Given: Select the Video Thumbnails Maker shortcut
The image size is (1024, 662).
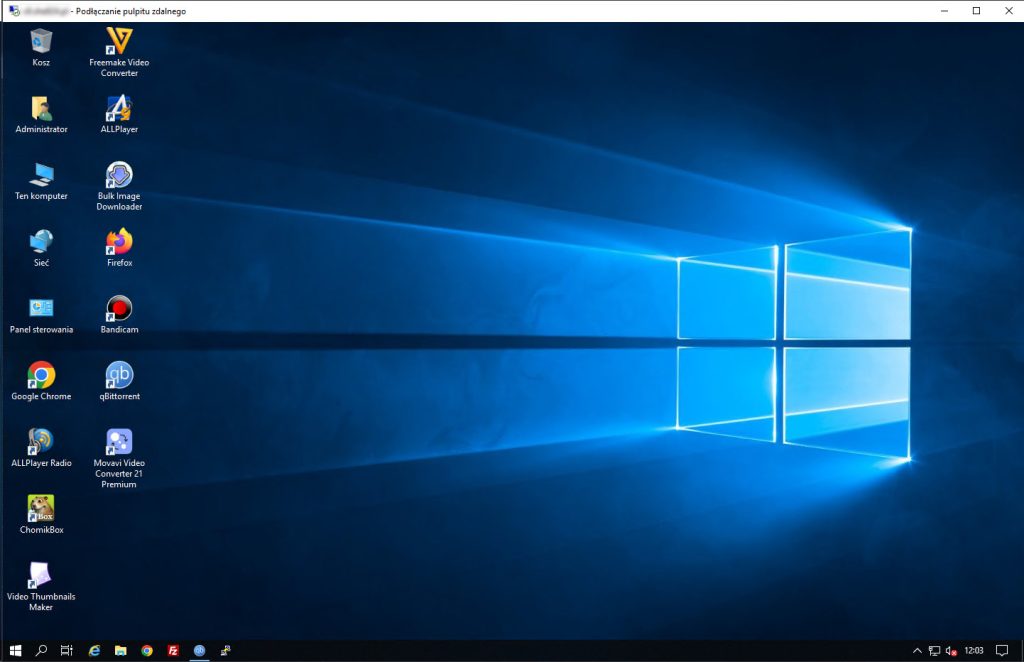Looking at the screenshot, I should pyautogui.click(x=41, y=575).
